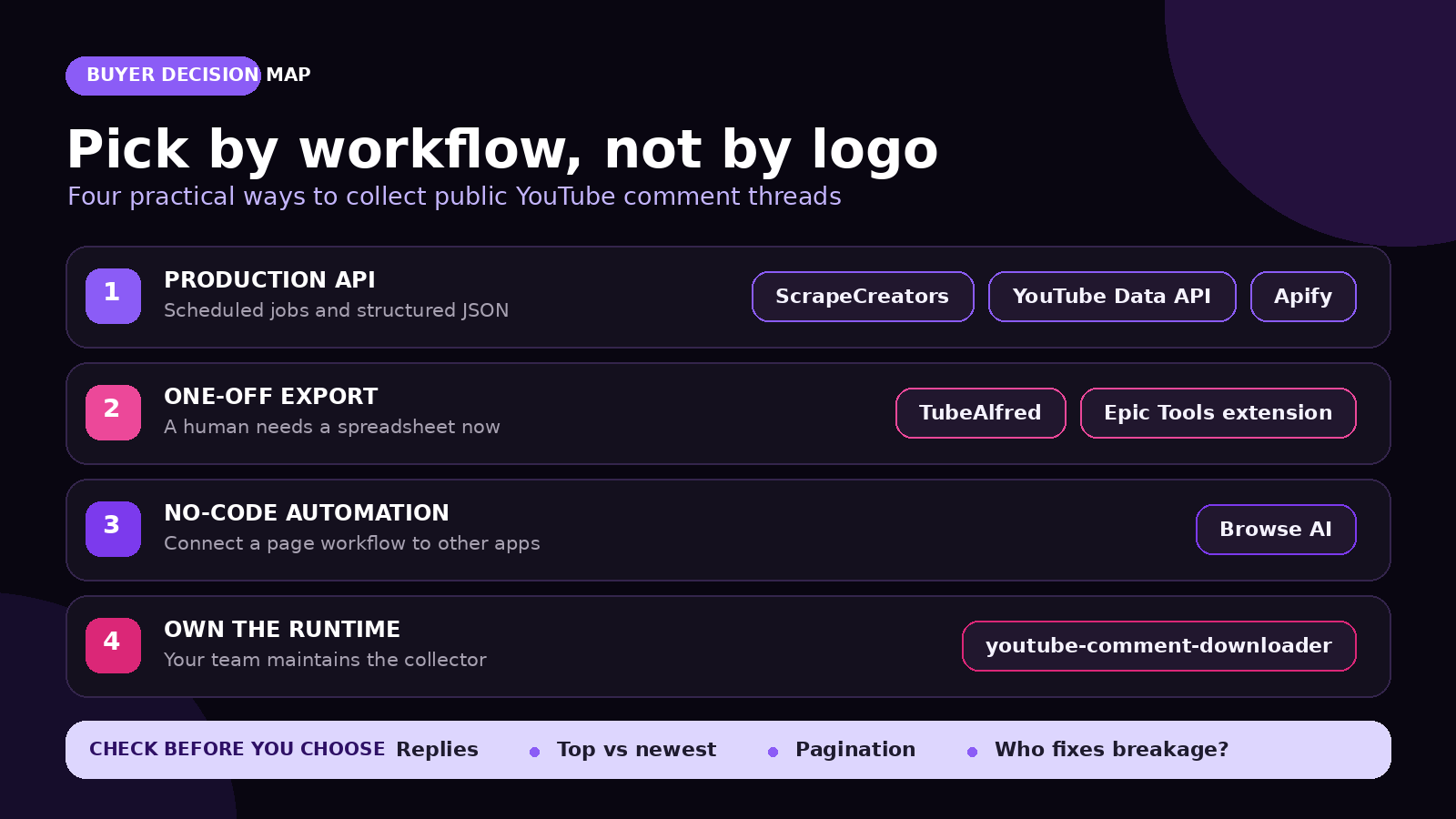
Task: Click the 'Pagination' checklist item
Action: coord(855,750)
